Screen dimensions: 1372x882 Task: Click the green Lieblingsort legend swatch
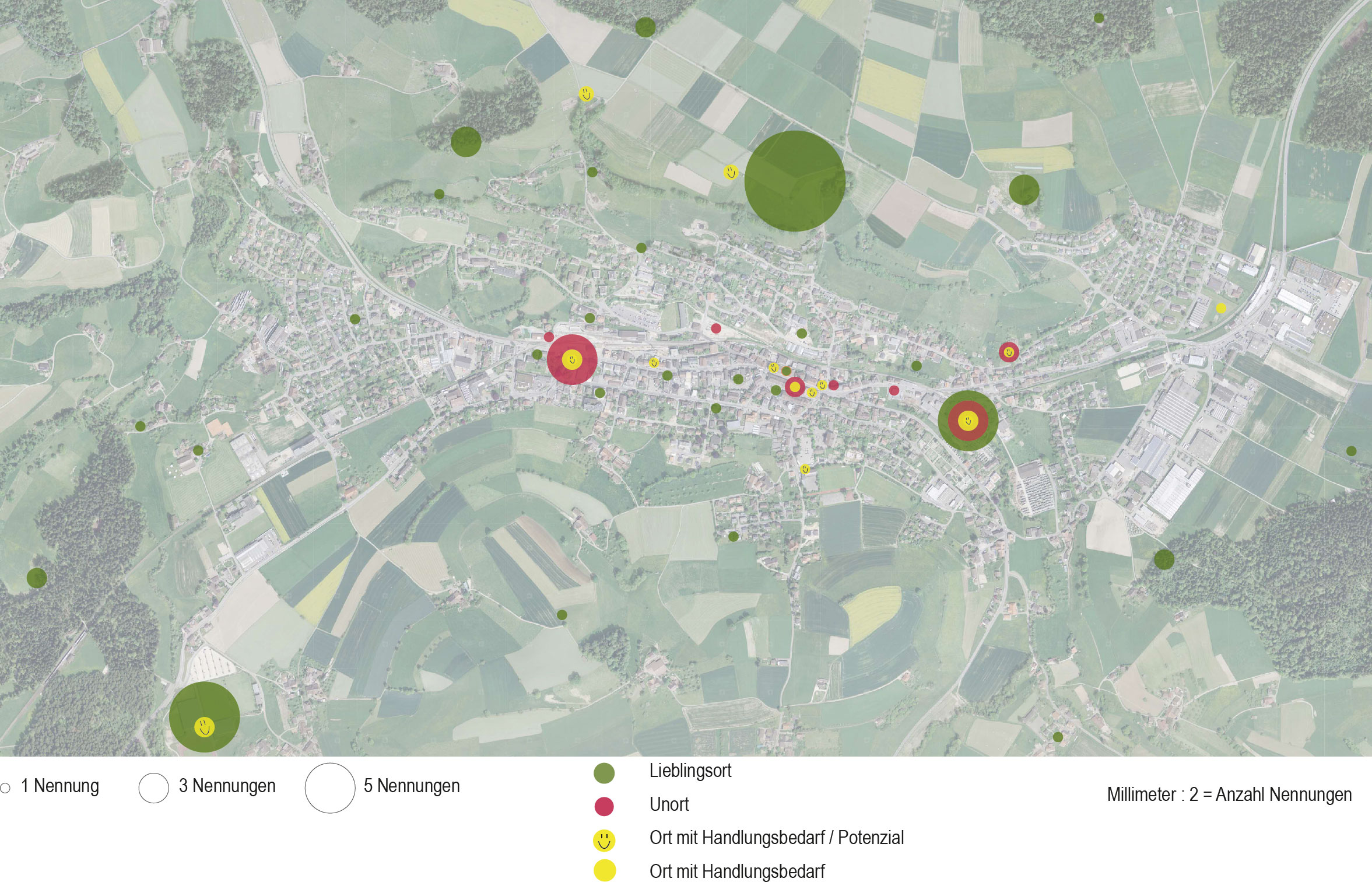pos(604,773)
